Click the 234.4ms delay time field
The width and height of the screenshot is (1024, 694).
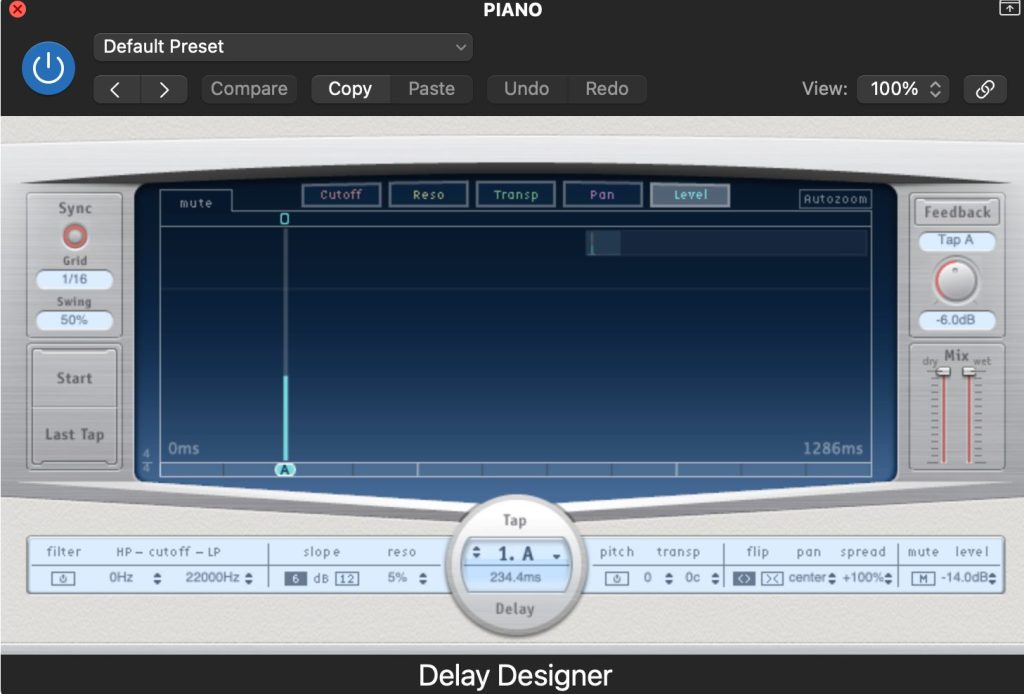[515, 578]
